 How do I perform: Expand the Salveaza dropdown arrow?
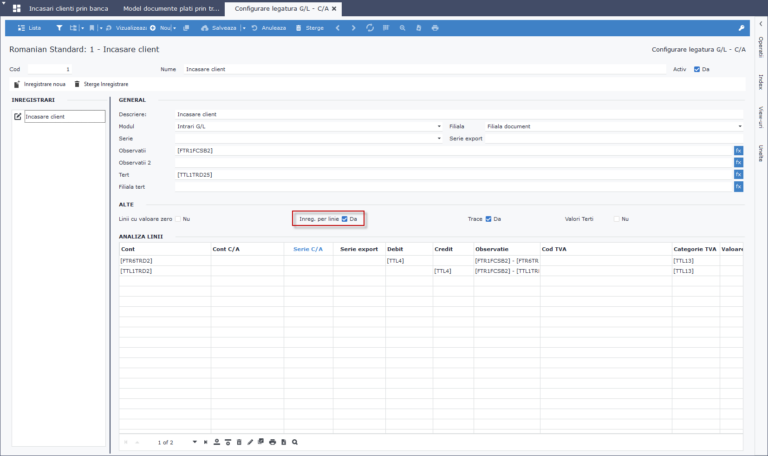pos(244,28)
